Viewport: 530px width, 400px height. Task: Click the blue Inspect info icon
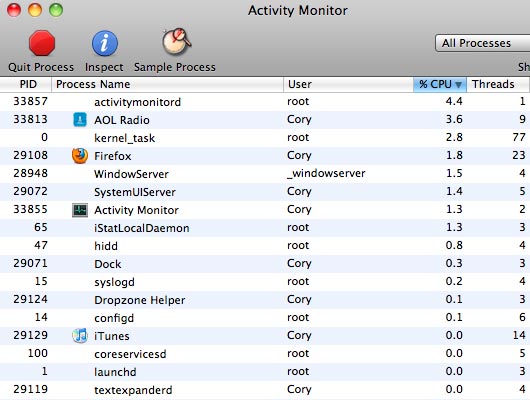click(x=105, y=43)
